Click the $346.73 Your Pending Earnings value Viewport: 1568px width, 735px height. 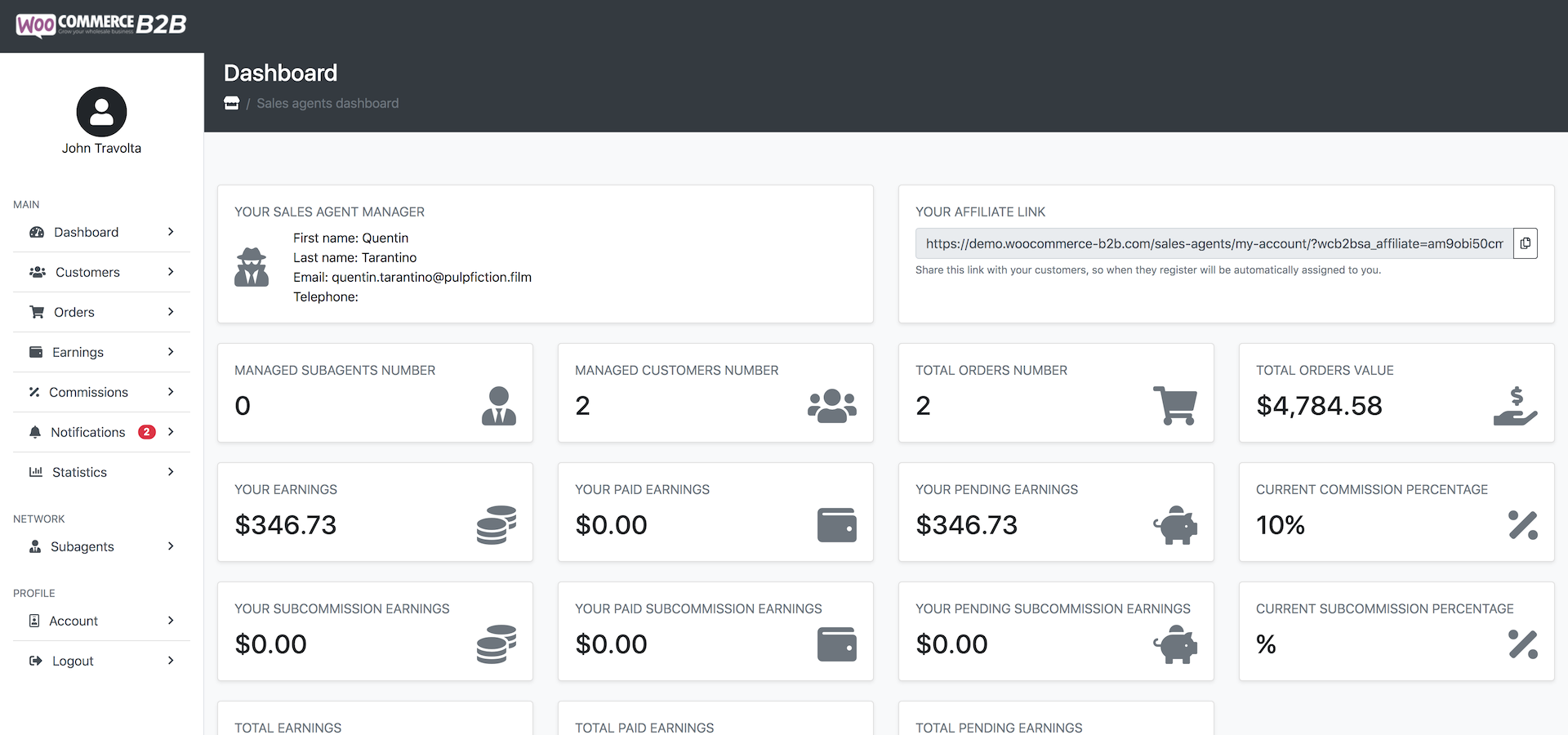(x=967, y=525)
